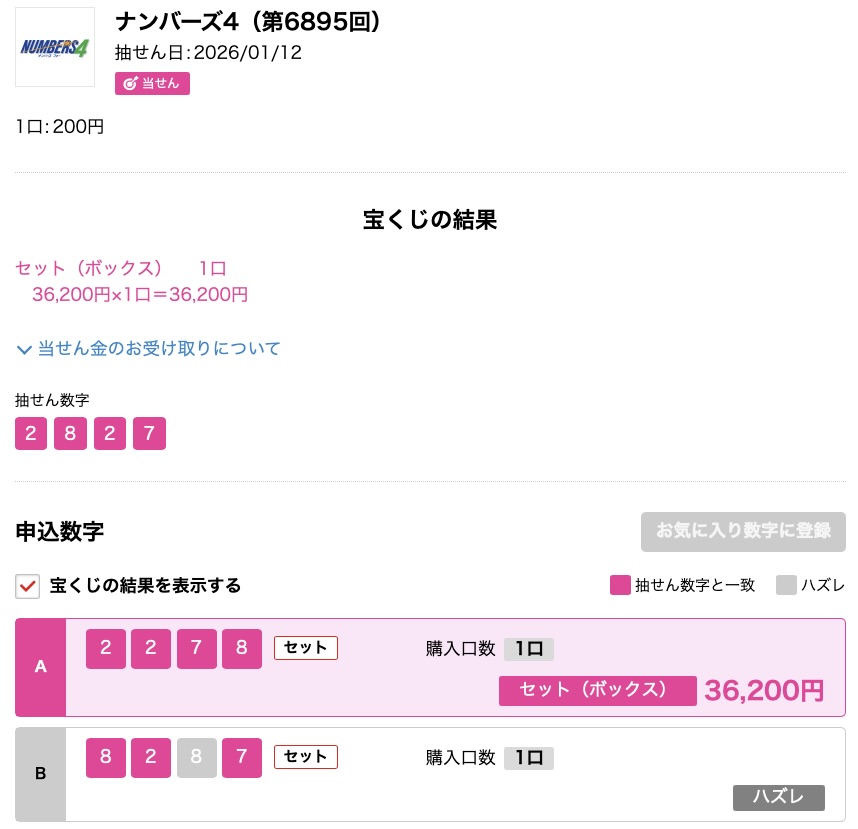Click row B セット type tag

306,757
